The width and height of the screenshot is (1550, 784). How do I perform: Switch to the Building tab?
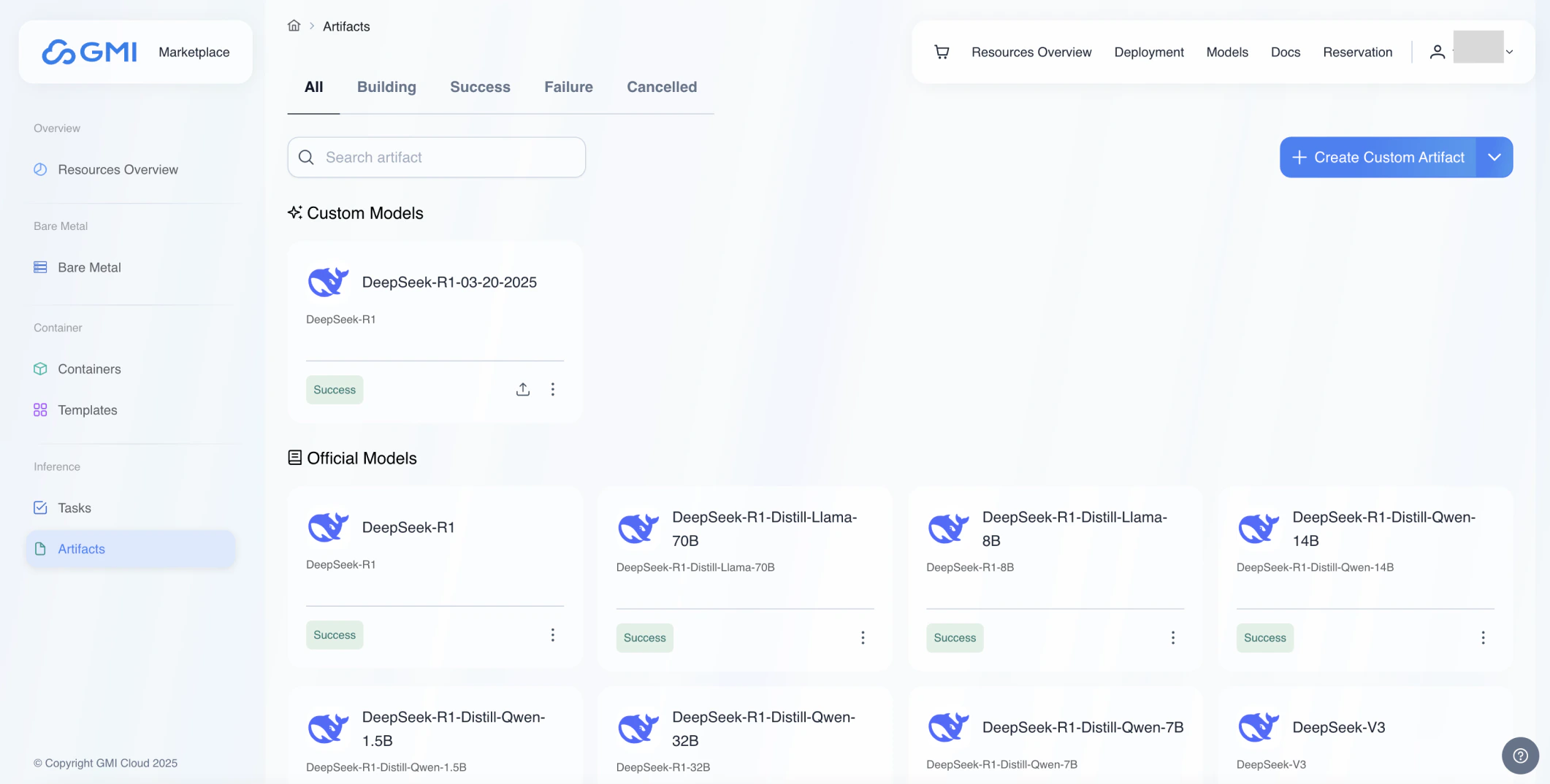[386, 87]
